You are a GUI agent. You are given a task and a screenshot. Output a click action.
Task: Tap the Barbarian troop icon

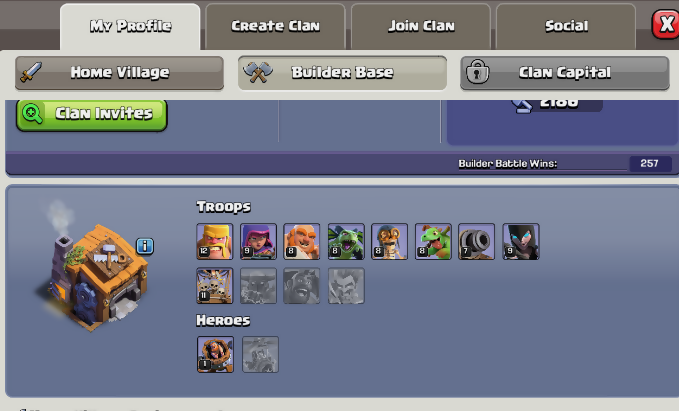[x=215, y=242]
